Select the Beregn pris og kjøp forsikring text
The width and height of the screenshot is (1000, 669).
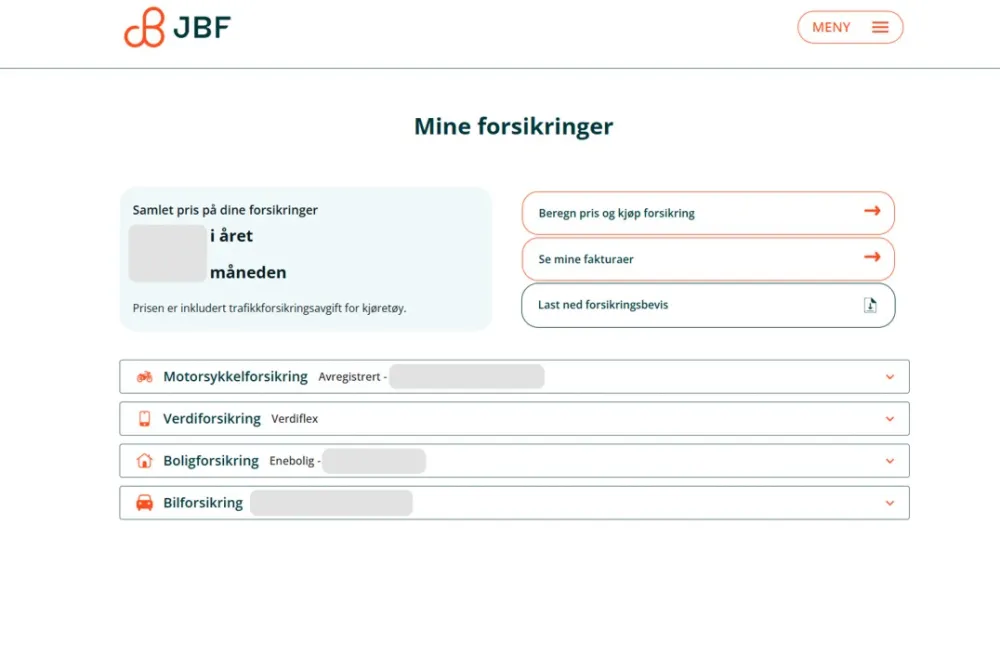tap(616, 213)
